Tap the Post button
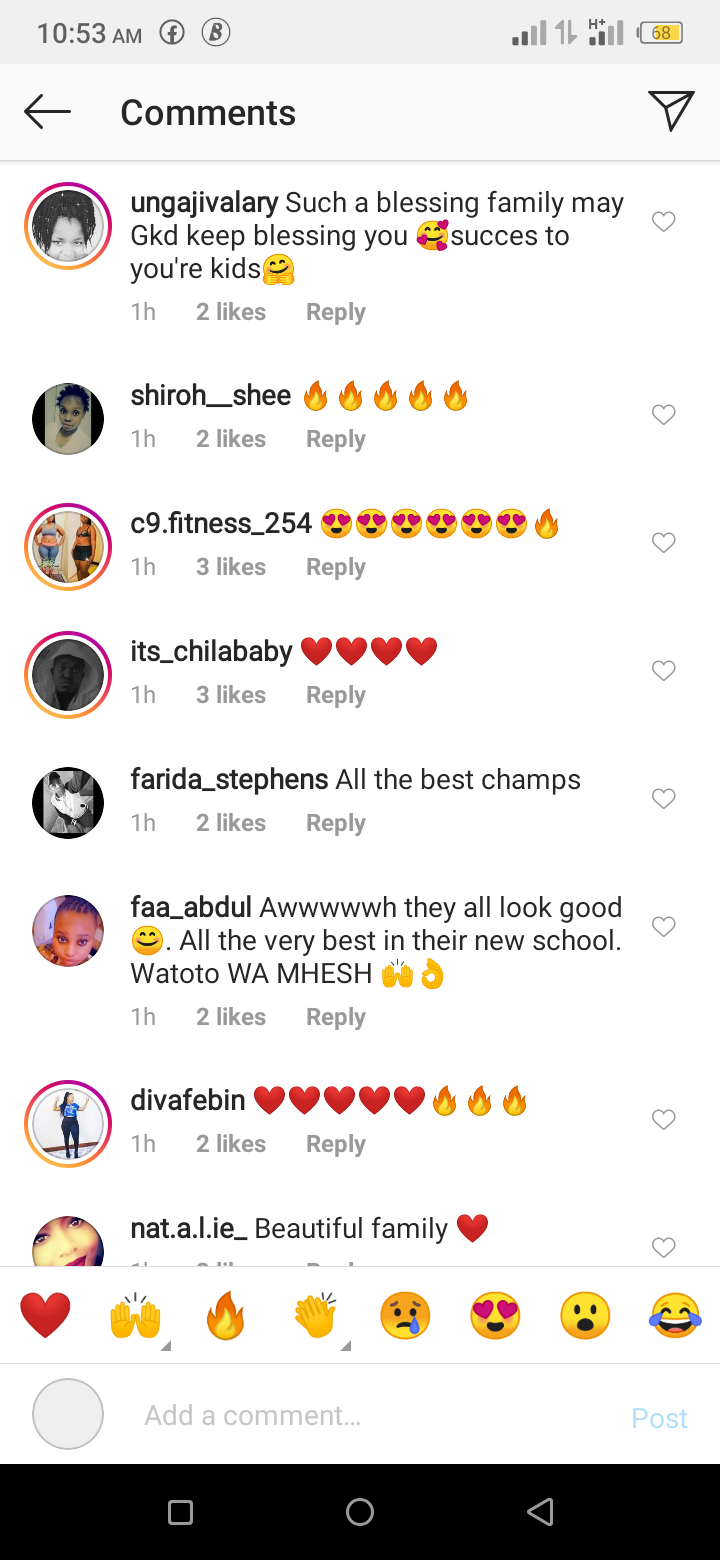 click(659, 1418)
